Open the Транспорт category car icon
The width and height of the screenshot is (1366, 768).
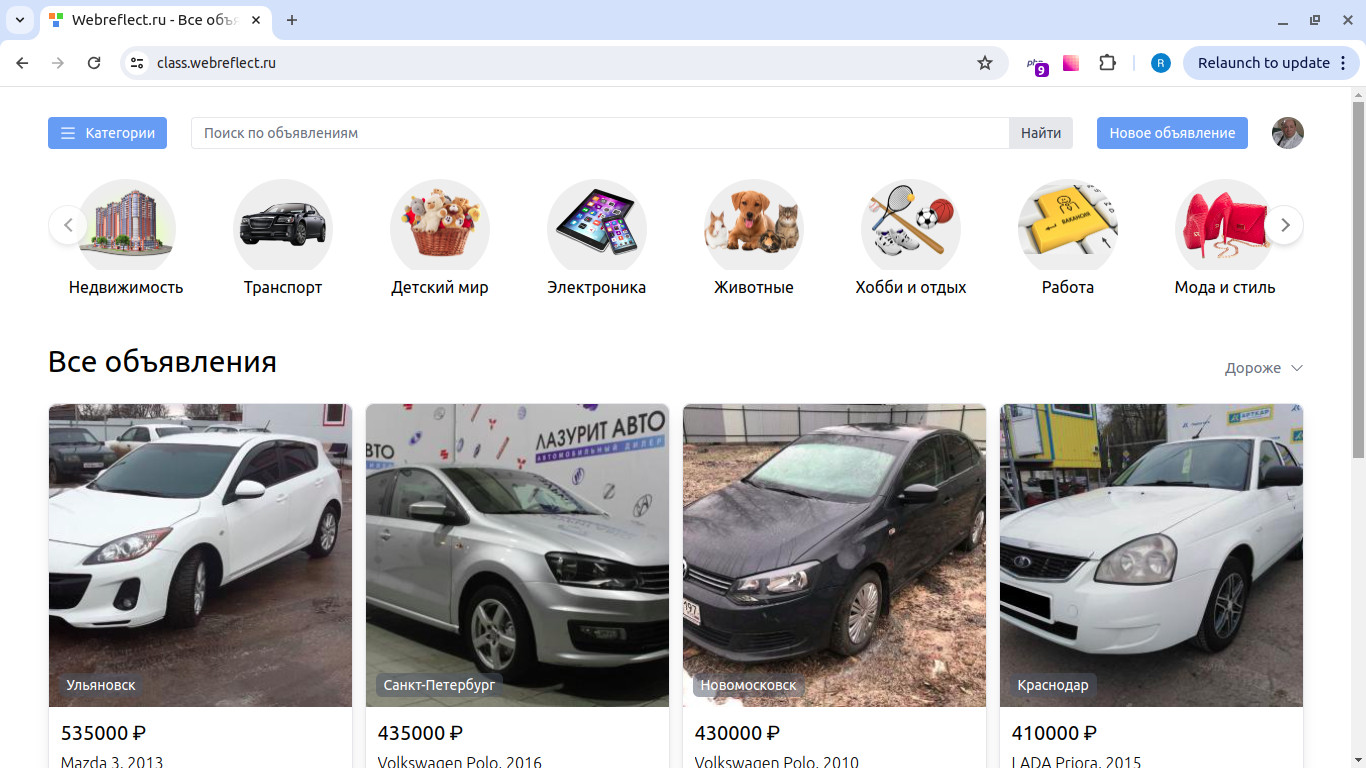pyautogui.click(x=283, y=225)
